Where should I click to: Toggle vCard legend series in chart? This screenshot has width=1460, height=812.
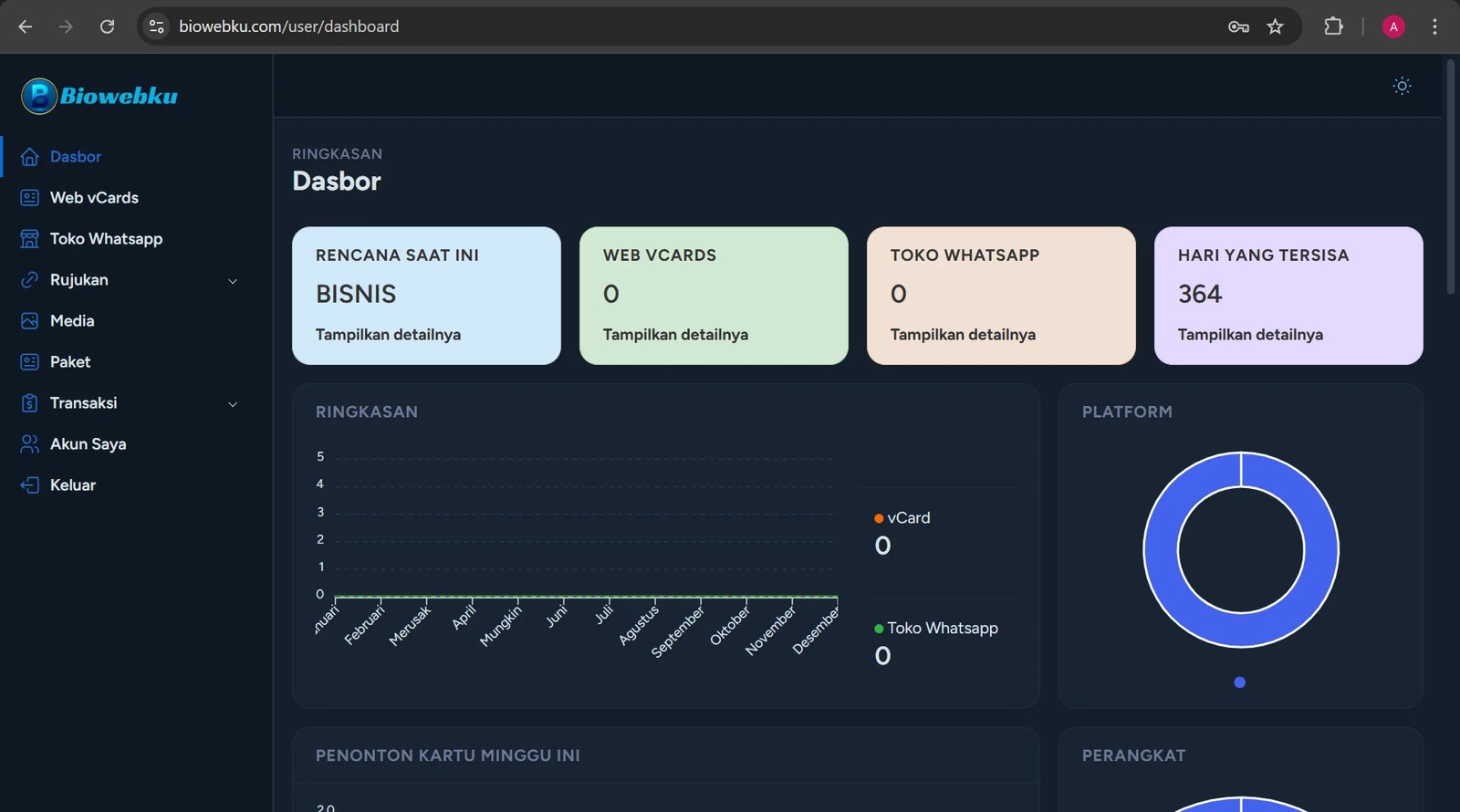pyautogui.click(x=902, y=518)
